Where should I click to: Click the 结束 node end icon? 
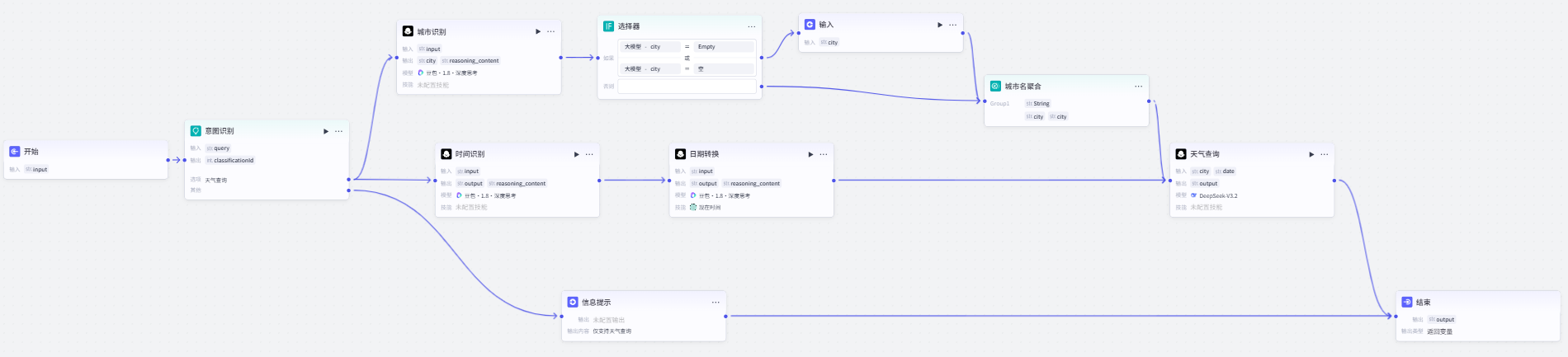tap(1407, 303)
